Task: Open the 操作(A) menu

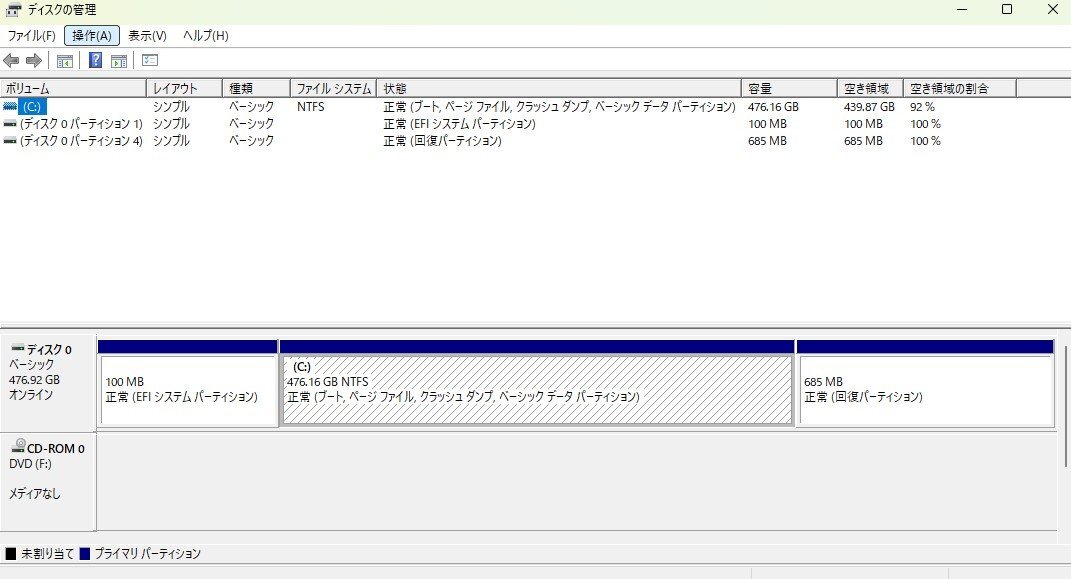Action: click(92, 36)
